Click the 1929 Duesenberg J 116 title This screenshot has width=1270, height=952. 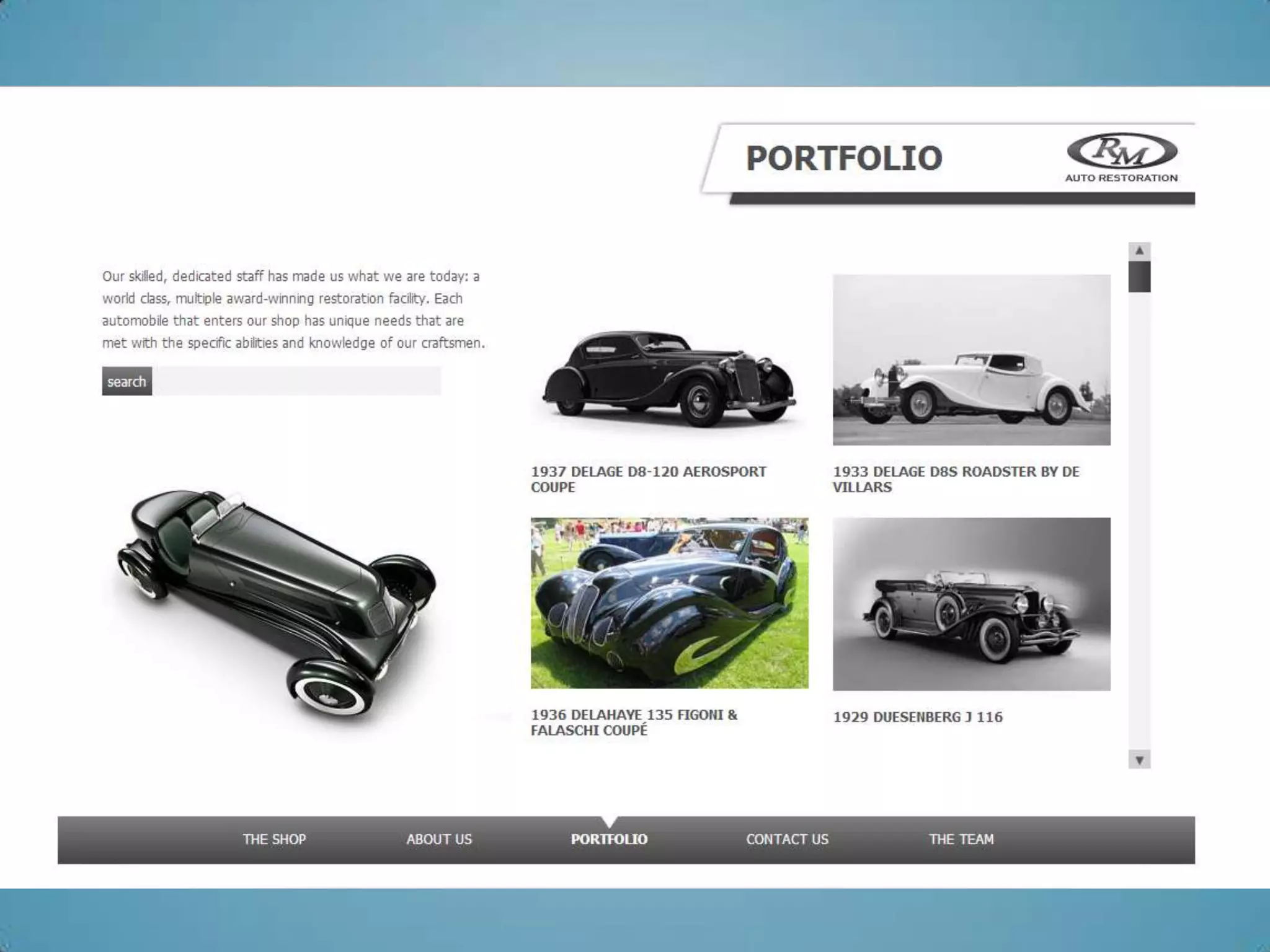[917, 717]
